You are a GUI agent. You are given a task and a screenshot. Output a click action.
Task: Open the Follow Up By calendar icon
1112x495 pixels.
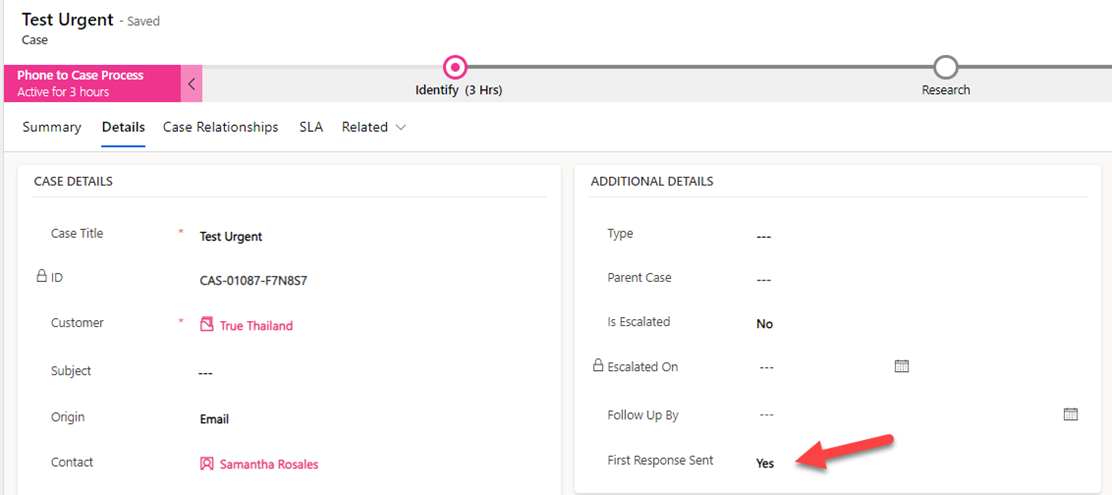coord(1070,414)
